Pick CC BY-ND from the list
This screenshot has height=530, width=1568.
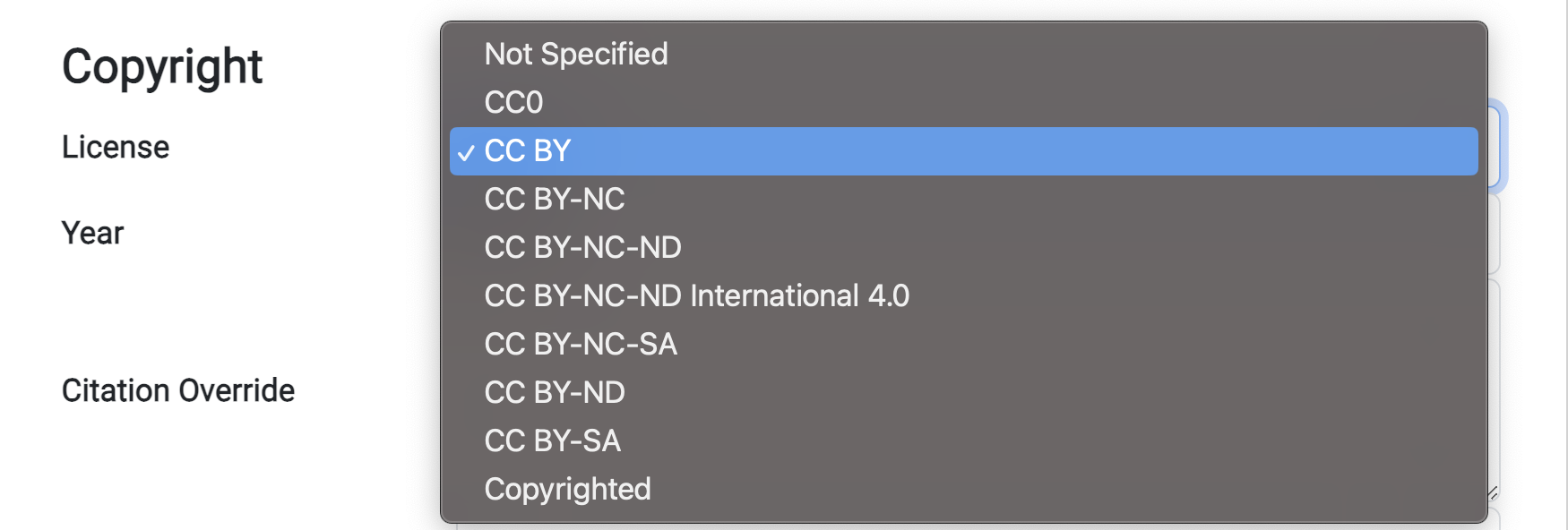click(555, 393)
